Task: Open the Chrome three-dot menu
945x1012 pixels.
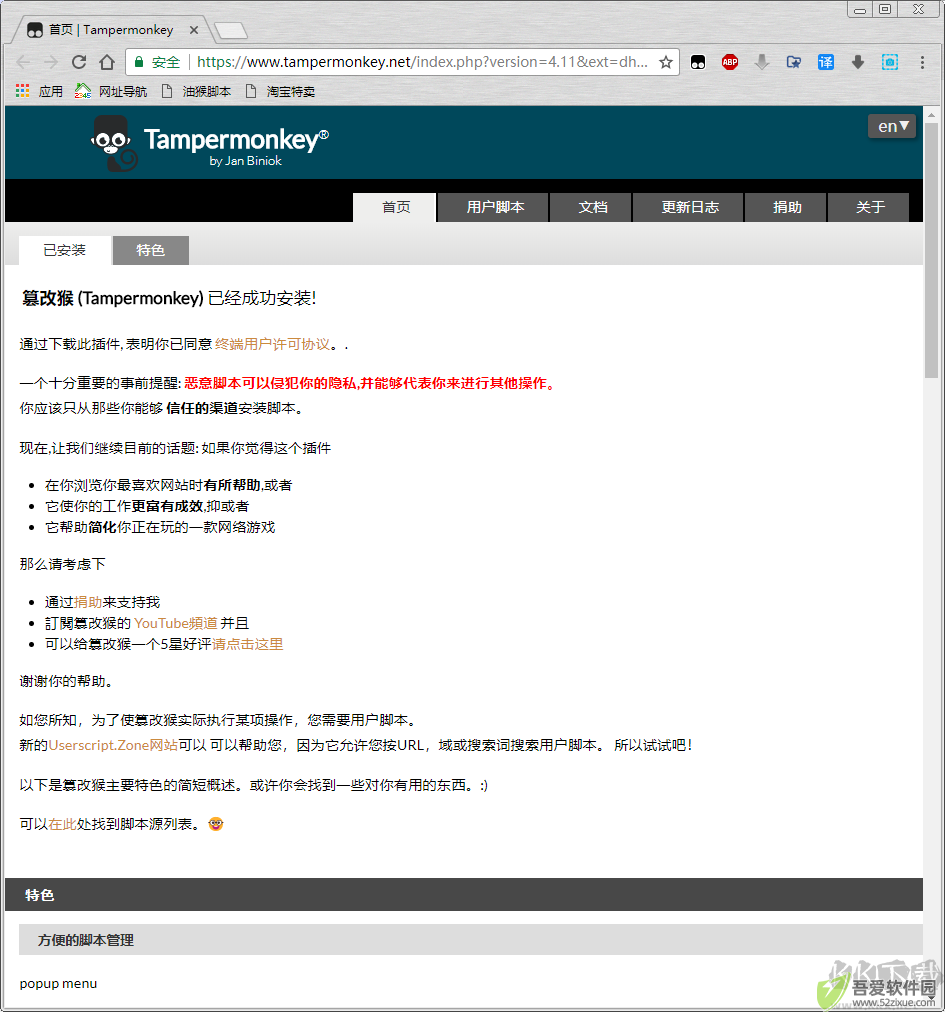Action: pyautogui.click(x=922, y=62)
